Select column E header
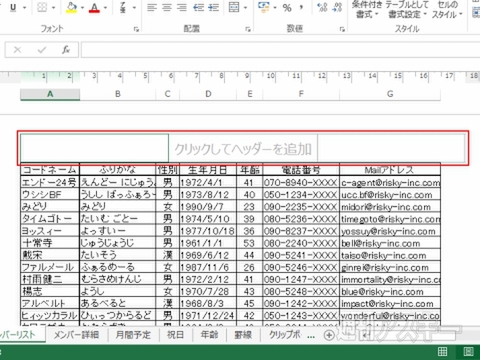The height and width of the screenshot is (360, 480). pos(250,94)
